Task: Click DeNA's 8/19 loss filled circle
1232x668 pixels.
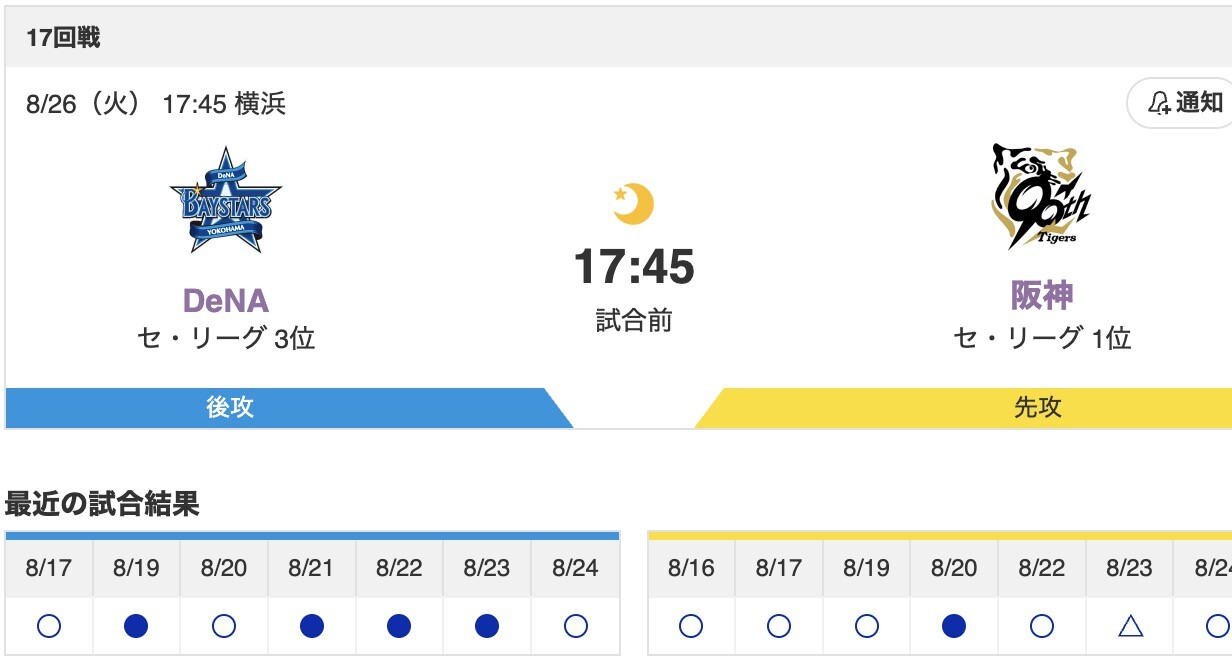Action: (137, 626)
